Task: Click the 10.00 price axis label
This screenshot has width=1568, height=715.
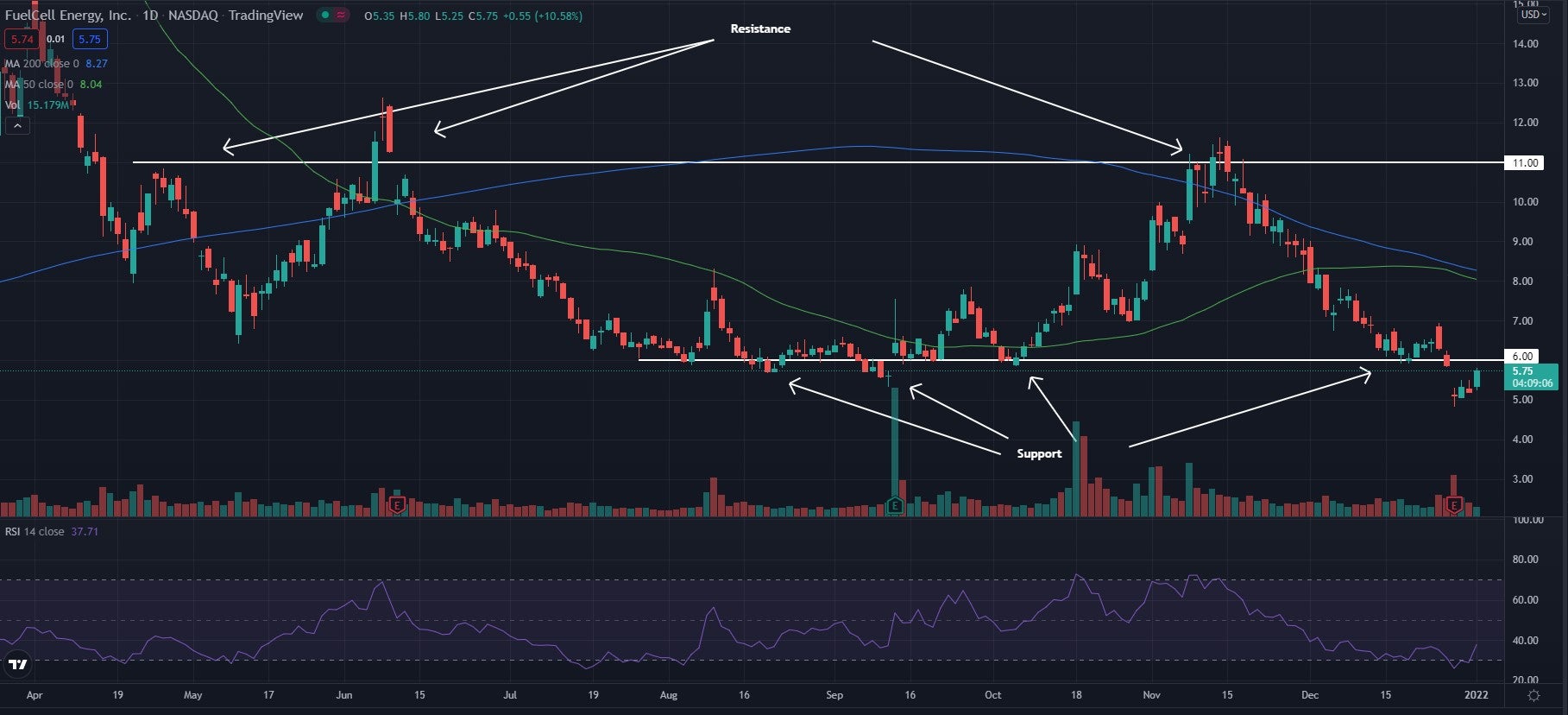Action: point(1525,202)
